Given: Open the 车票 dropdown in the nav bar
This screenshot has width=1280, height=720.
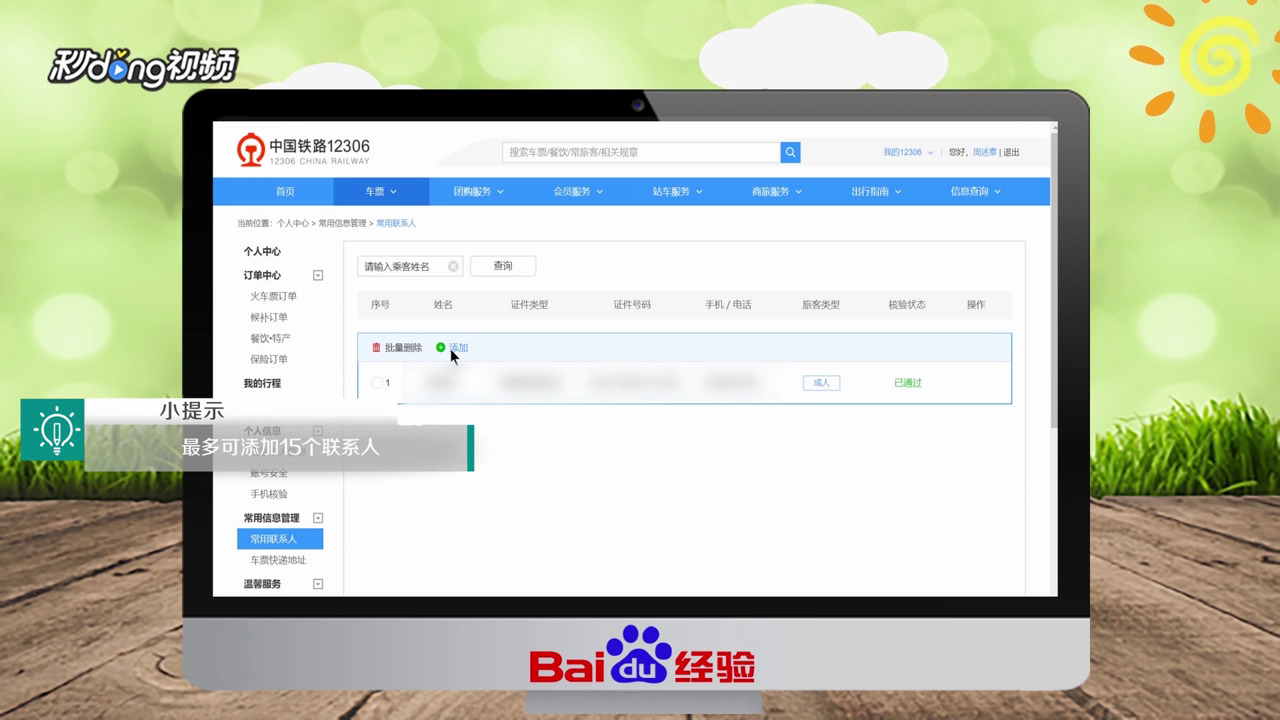Looking at the screenshot, I should pos(381,191).
